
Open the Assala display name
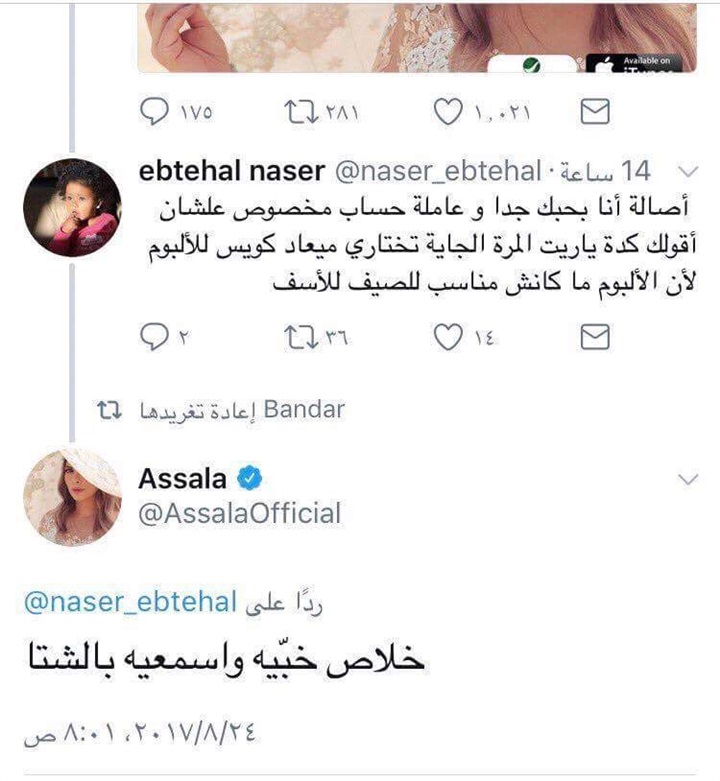(182, 479)
